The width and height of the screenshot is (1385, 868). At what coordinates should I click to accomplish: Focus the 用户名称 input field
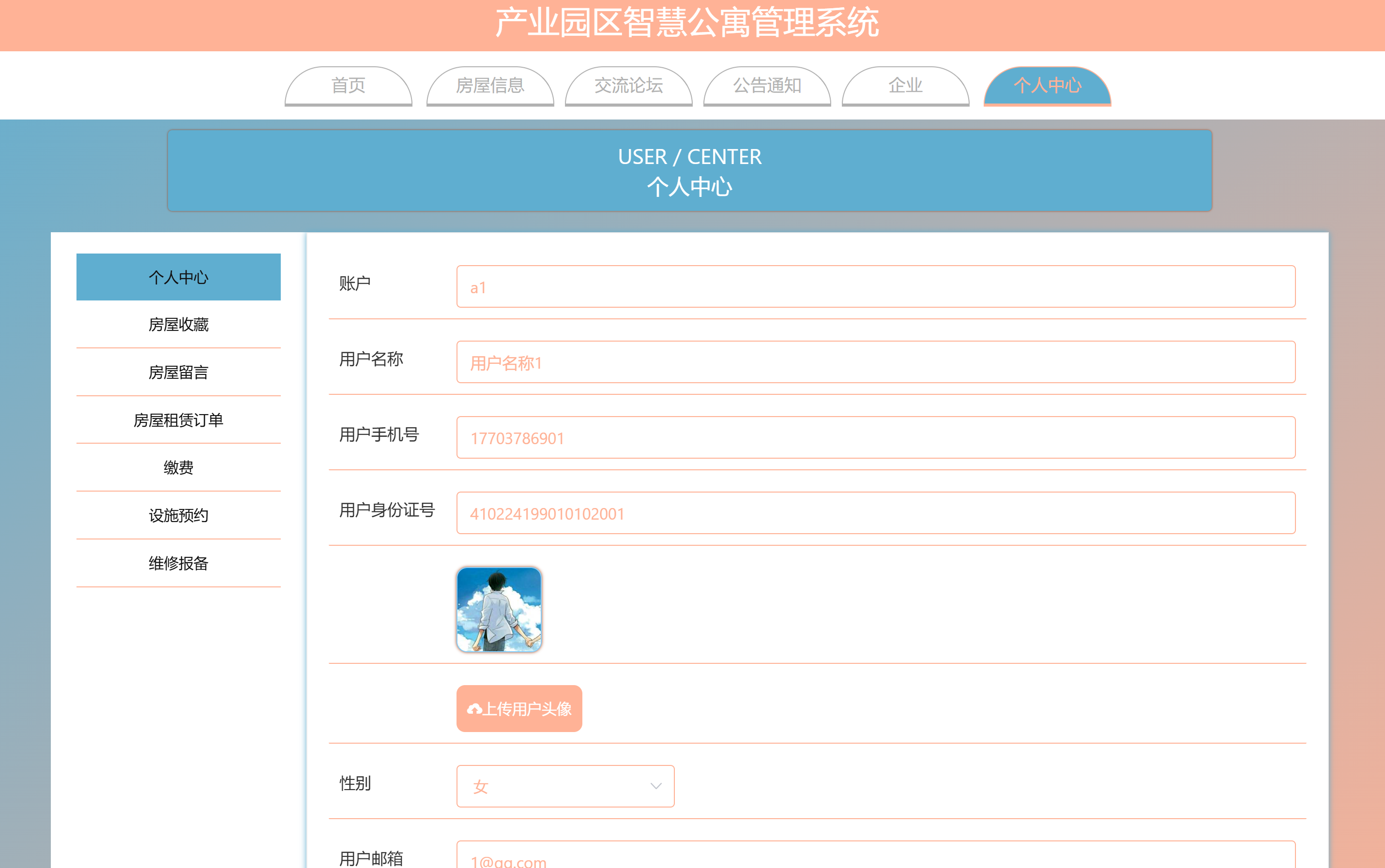(876, 362)
